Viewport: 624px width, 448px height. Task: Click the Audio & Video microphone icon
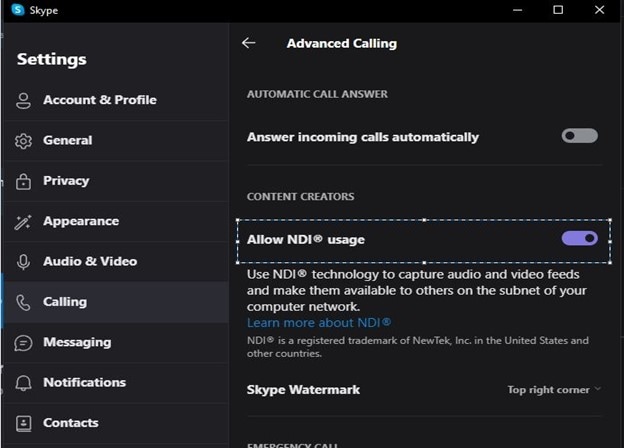pyautogui.click(x=24, y=262)
